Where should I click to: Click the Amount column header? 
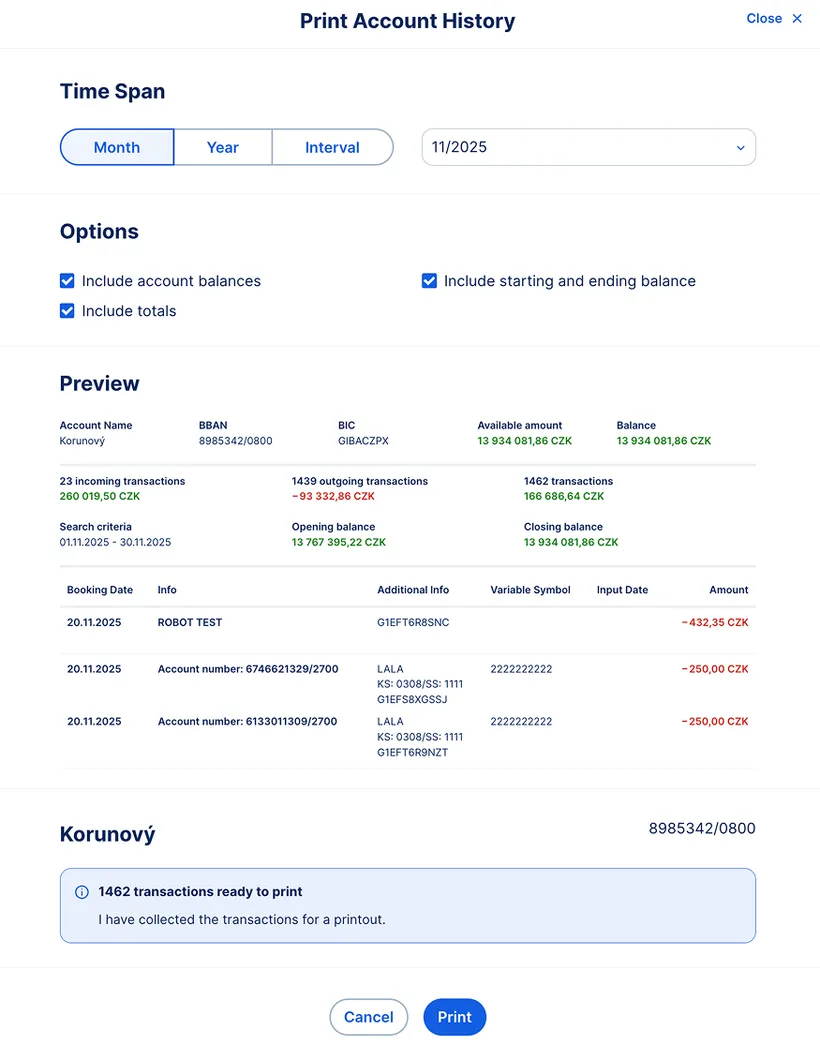click(728, 590)
